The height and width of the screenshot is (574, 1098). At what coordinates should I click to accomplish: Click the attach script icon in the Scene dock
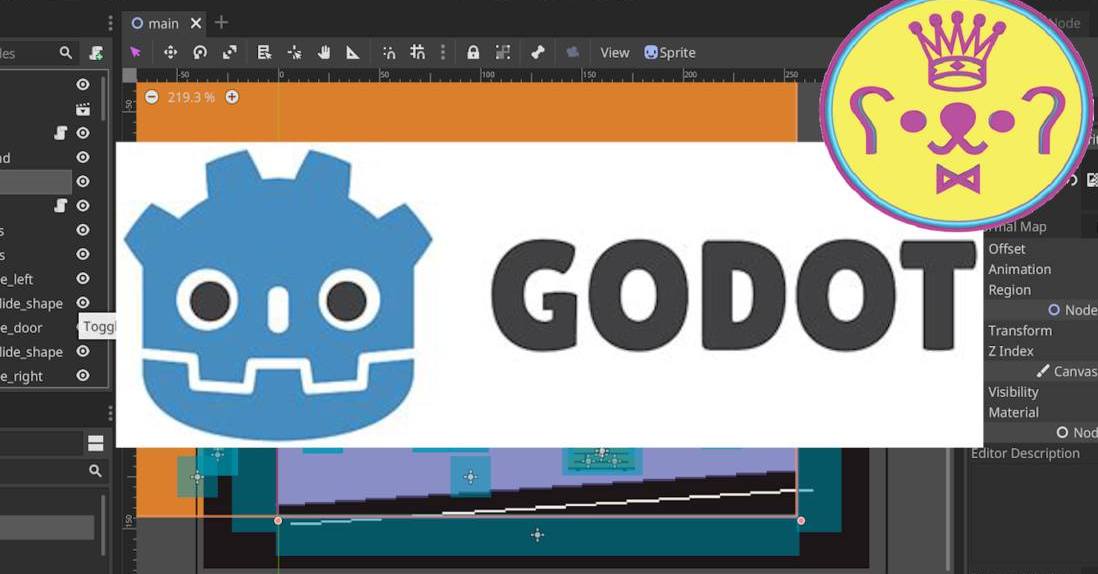[x=97, y=52]
